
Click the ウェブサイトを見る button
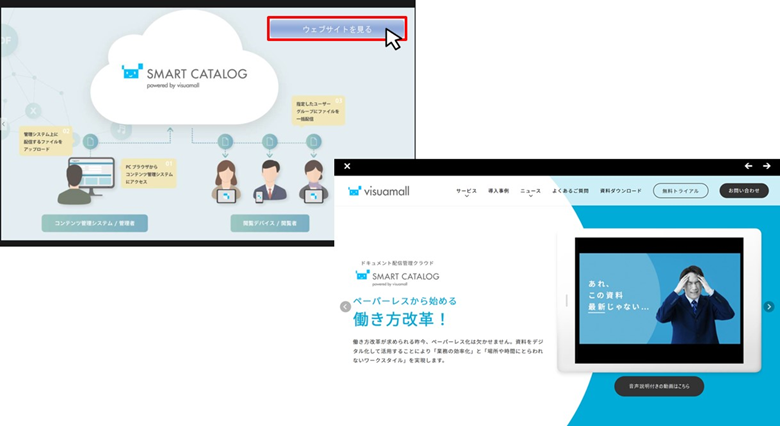(x=337, y=29)
